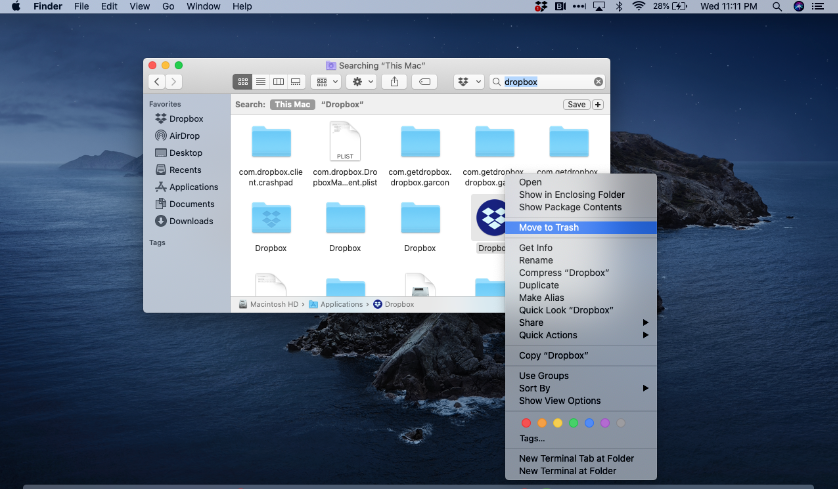Go back in Finder
This screenshot has height=489, width=838.
[x=157, y=82]
